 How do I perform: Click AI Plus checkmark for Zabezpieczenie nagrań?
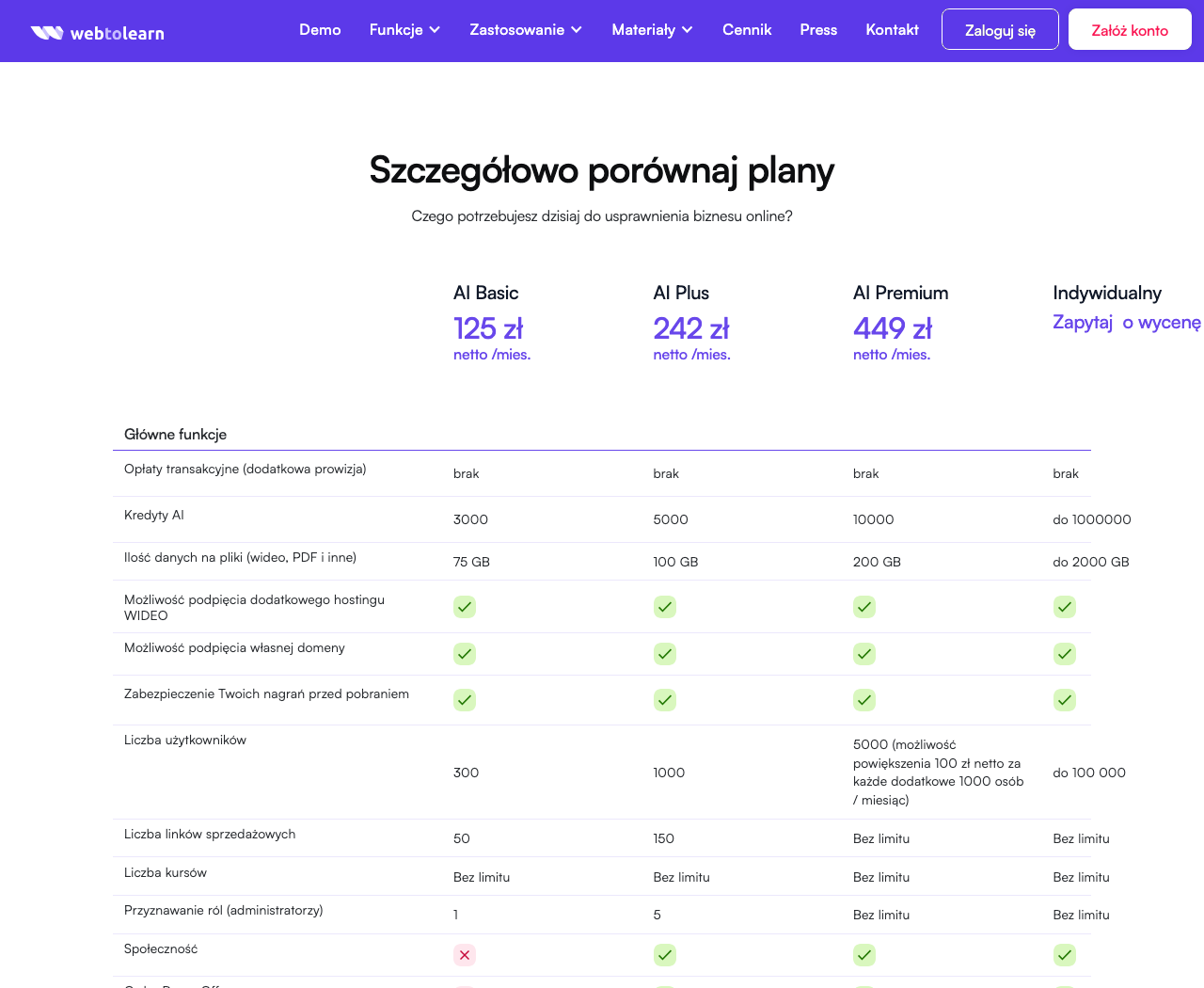[x=665, y=700]
